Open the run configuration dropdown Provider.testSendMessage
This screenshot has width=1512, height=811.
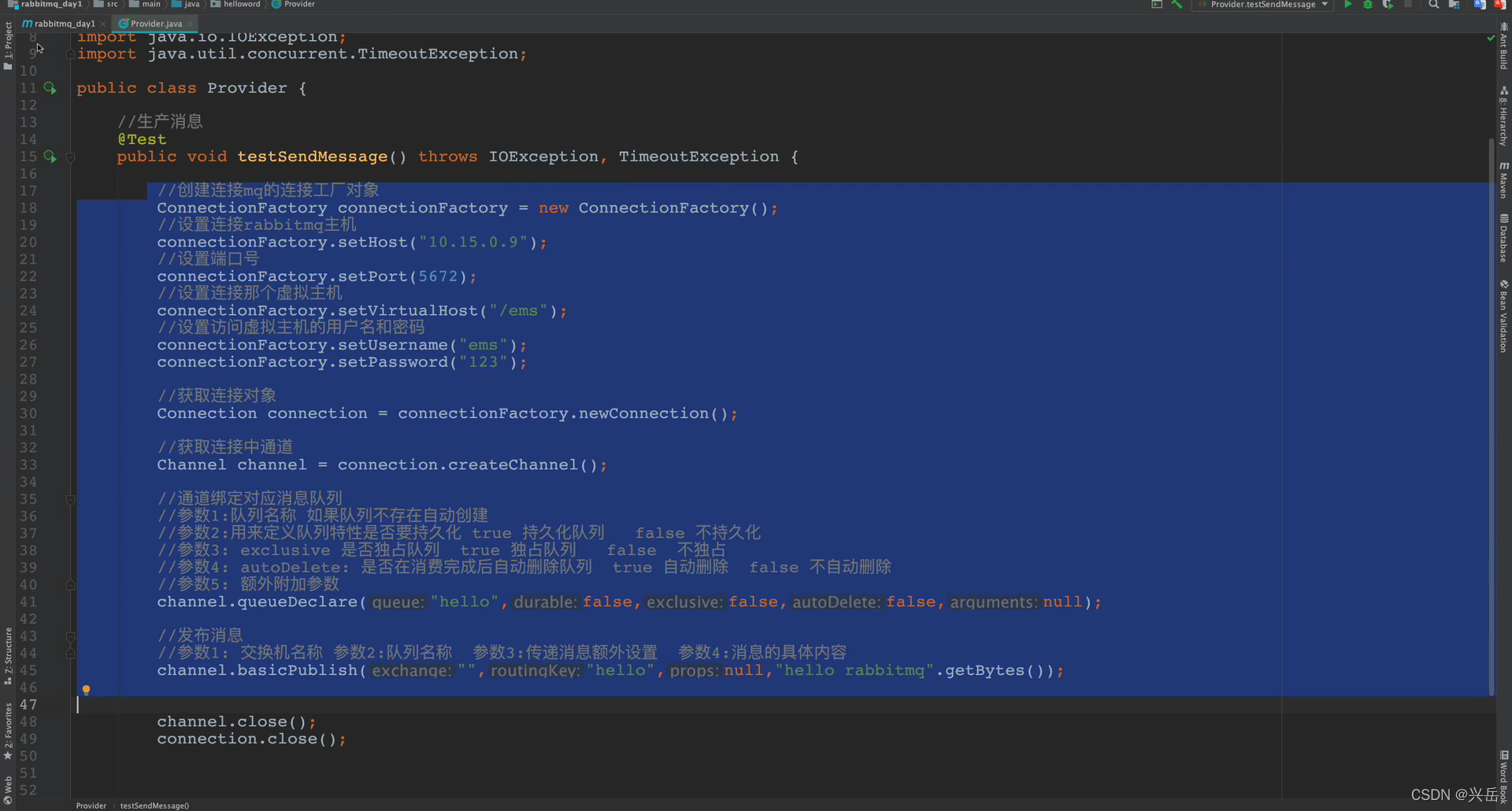click(1262, 5)
